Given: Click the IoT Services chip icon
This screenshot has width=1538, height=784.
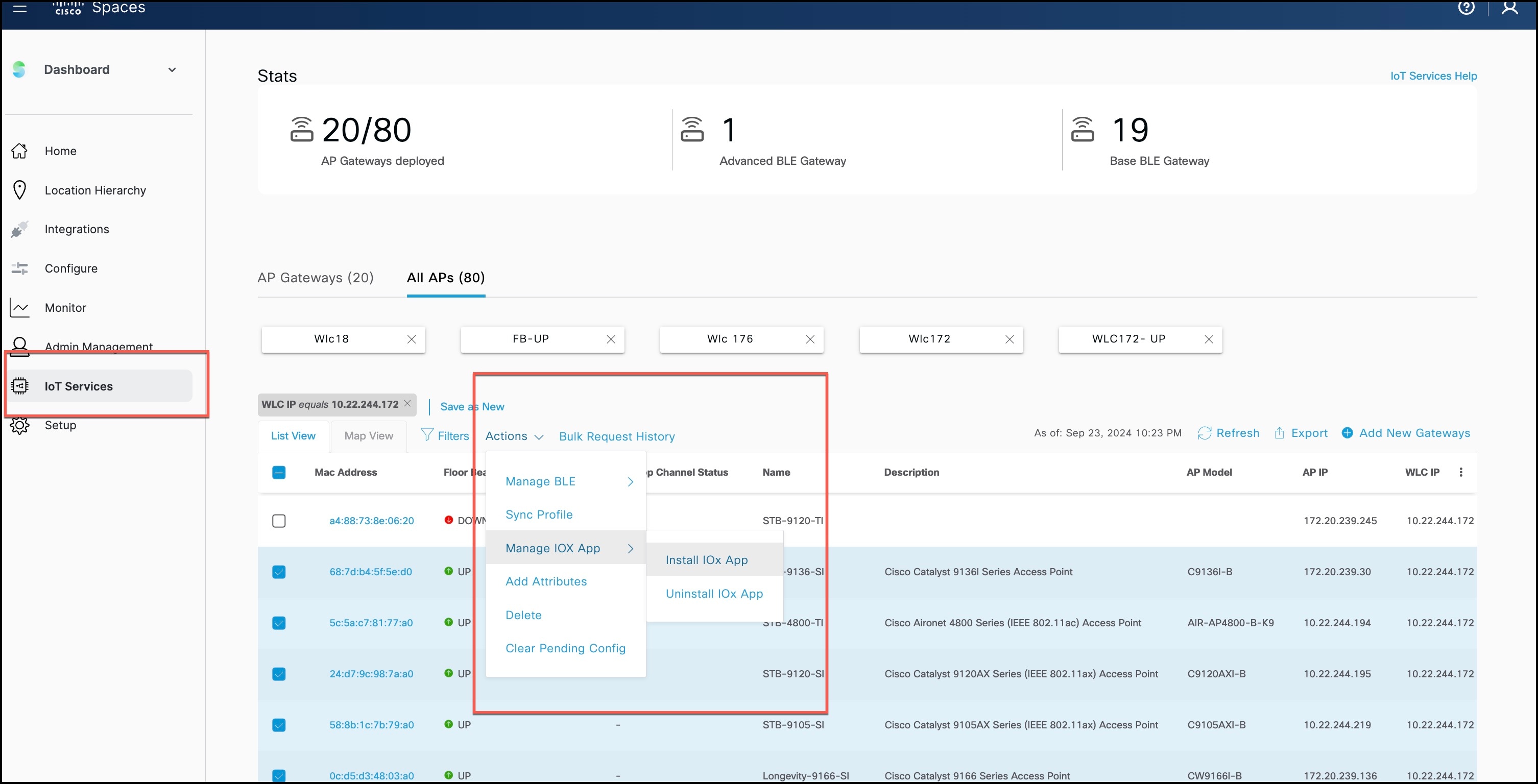Looking at the screenshot, I should tap(20, 386).
